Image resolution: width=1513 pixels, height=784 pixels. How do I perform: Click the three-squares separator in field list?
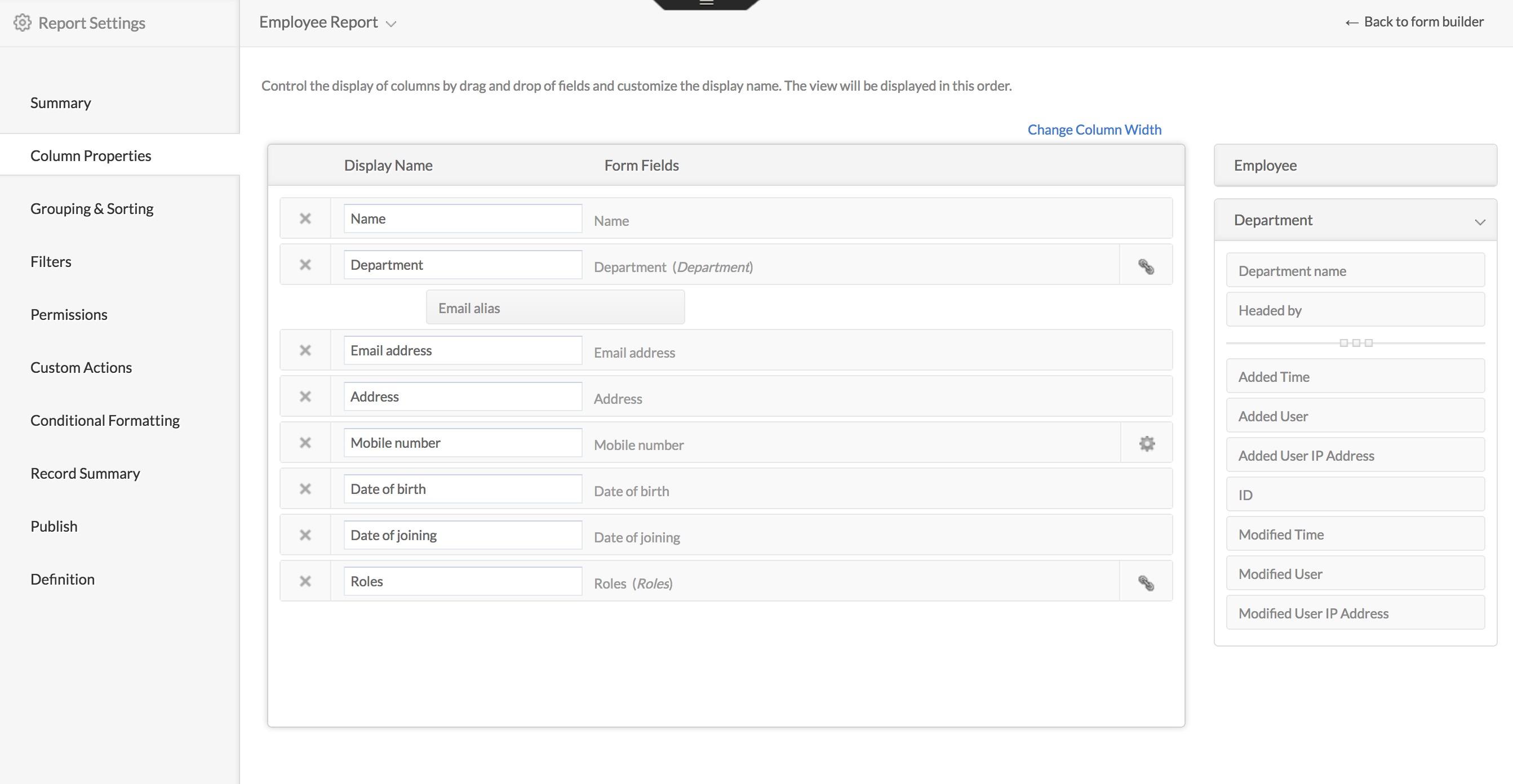click(x=1356, y=342)
